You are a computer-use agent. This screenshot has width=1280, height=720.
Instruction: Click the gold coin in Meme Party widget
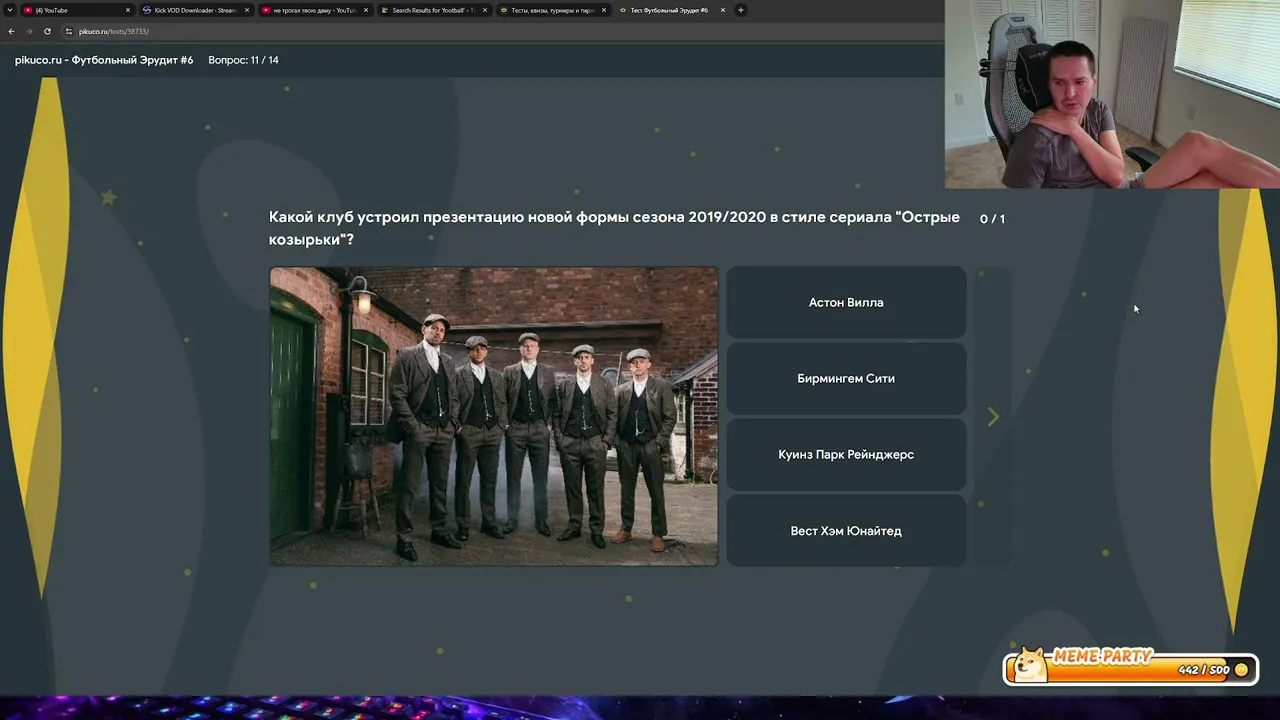pyautogui.click(x=1242, y=670)
